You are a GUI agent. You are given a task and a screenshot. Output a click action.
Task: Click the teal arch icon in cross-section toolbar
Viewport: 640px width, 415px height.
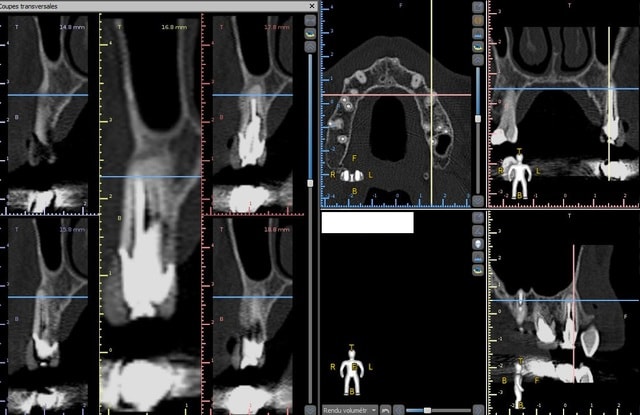tap(311, 32)
